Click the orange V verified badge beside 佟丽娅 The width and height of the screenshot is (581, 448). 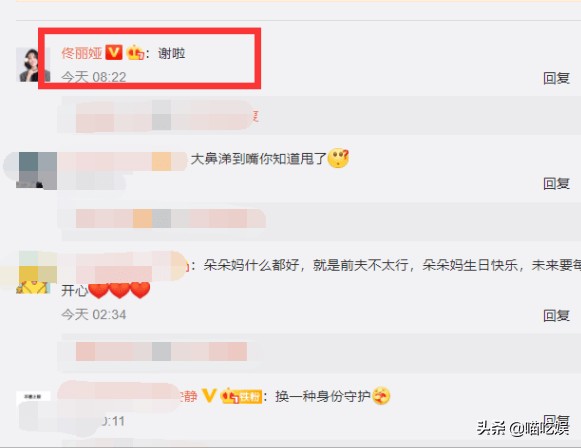pos(114,53)
